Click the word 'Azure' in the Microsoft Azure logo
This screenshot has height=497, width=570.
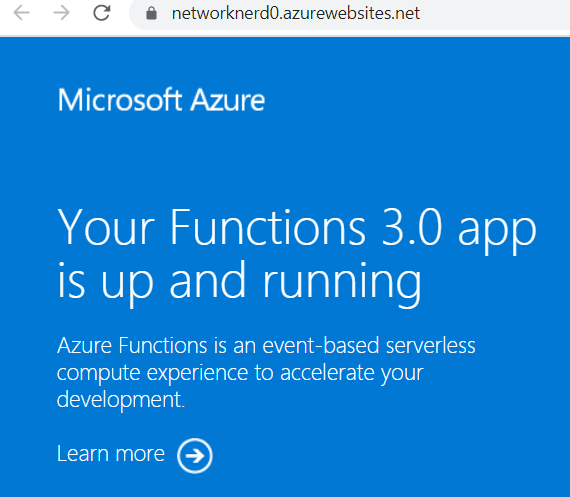click(228, 100)
